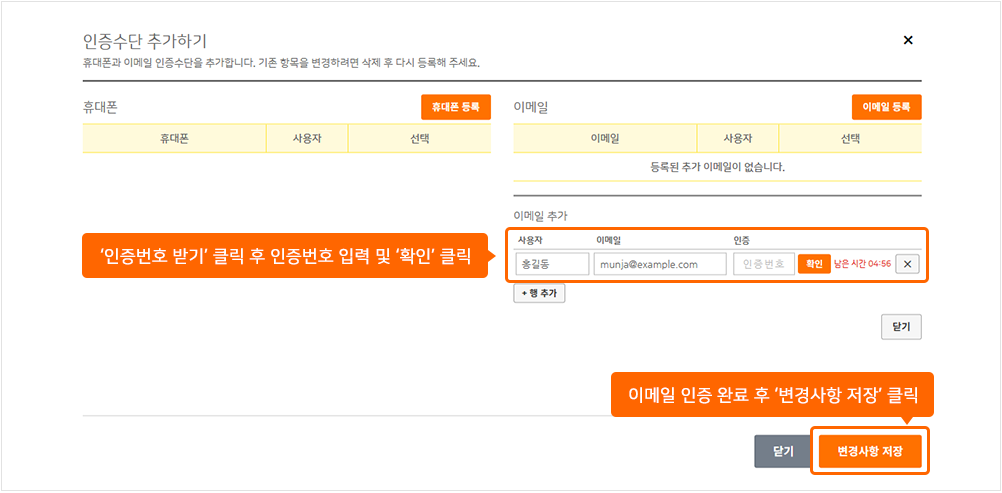Click the 사용자 header in phone table

coord(307,139)
